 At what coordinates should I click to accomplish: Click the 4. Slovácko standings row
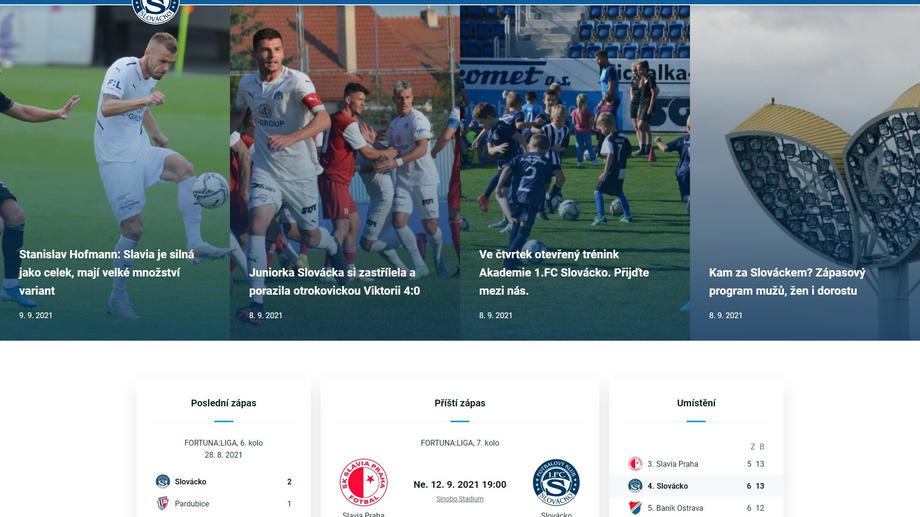click(696, 486)
